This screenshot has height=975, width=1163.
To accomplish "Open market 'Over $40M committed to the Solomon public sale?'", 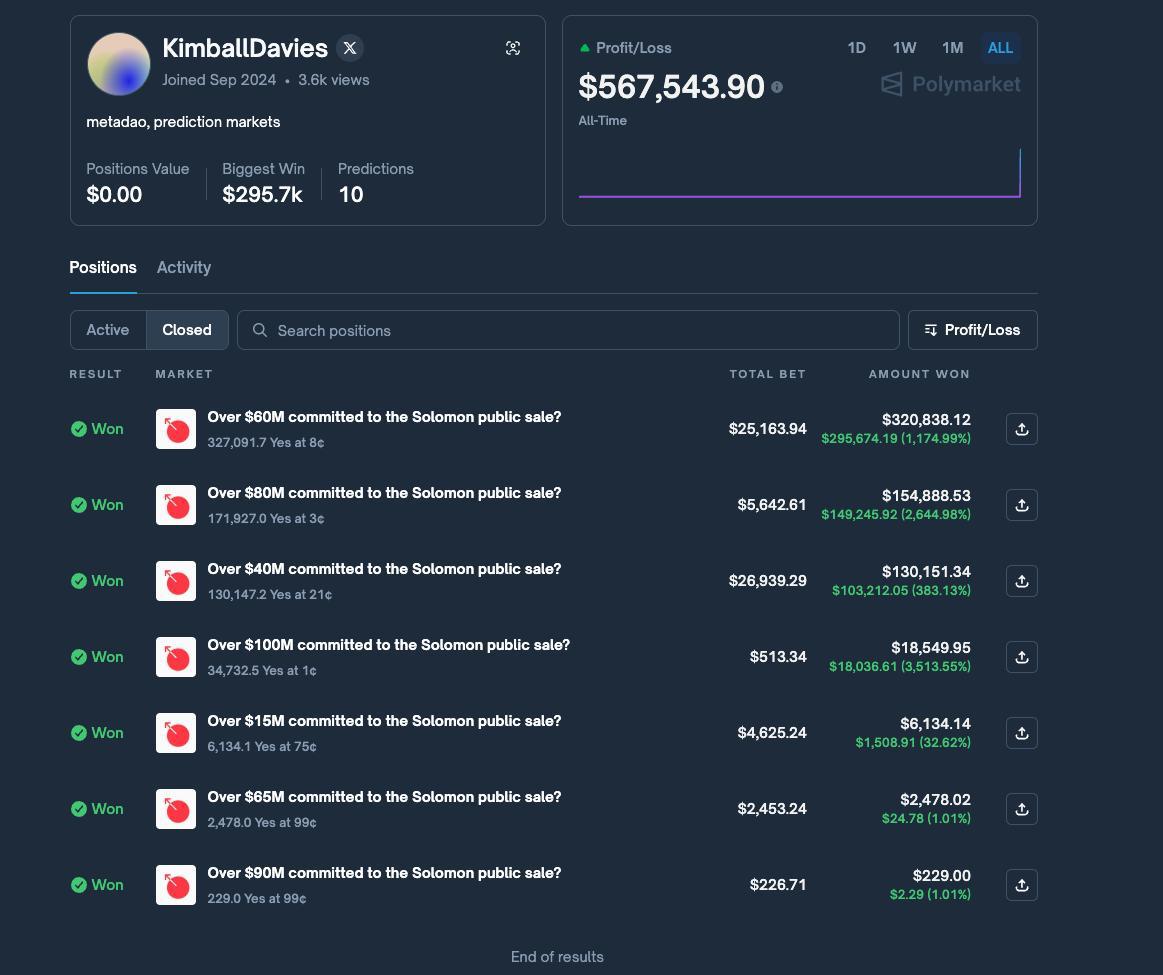I will (384, 569).
